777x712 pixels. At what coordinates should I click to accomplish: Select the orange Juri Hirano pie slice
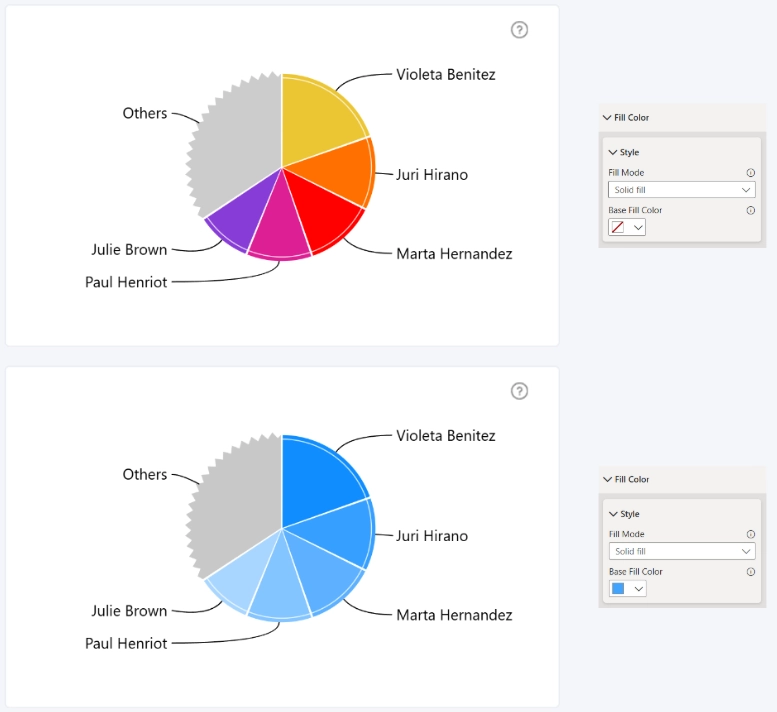click(x=337, y=171)
